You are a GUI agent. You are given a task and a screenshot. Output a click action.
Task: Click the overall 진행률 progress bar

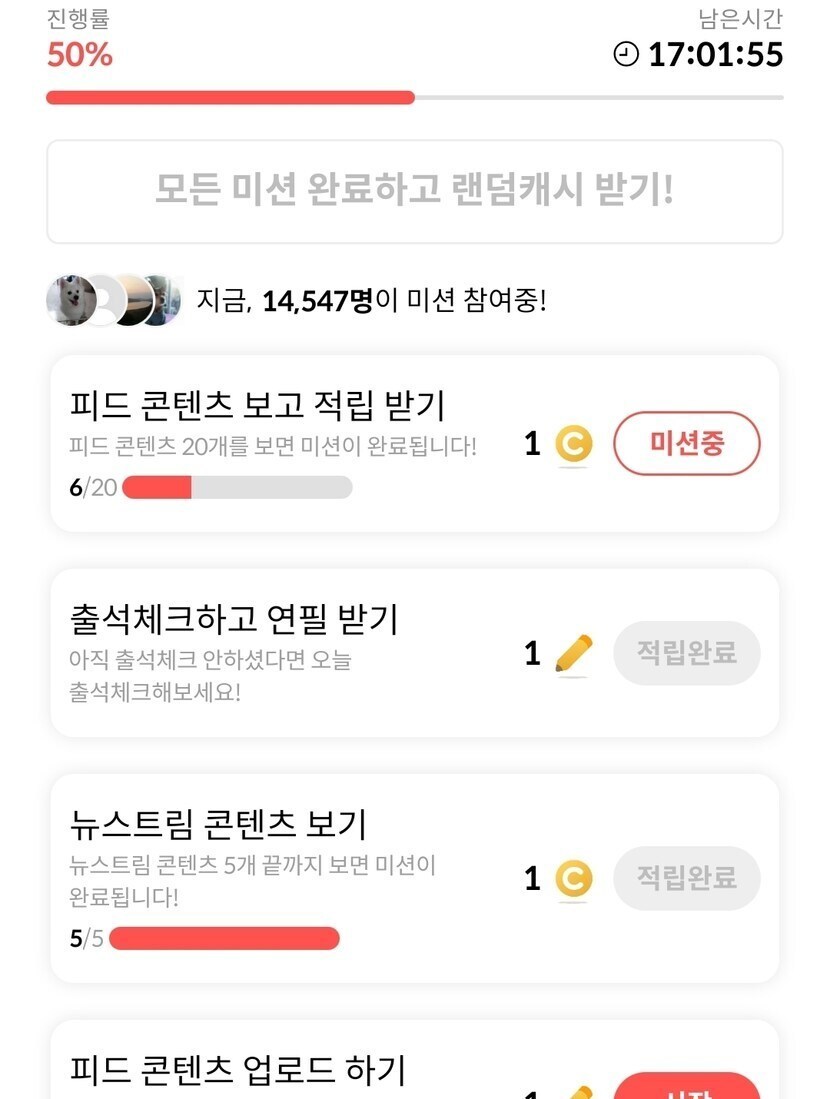tap(415, 98)
